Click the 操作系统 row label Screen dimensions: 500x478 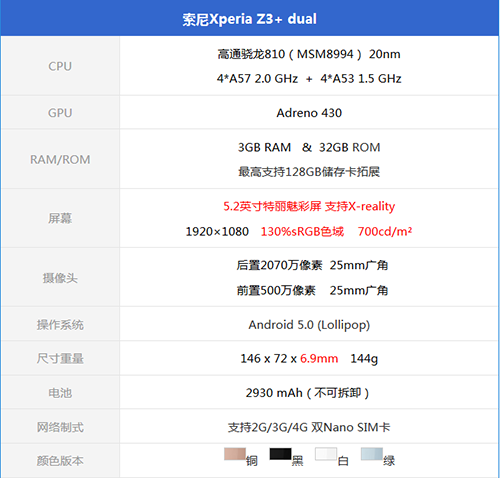pyautogui.click(x=60, y=325)
